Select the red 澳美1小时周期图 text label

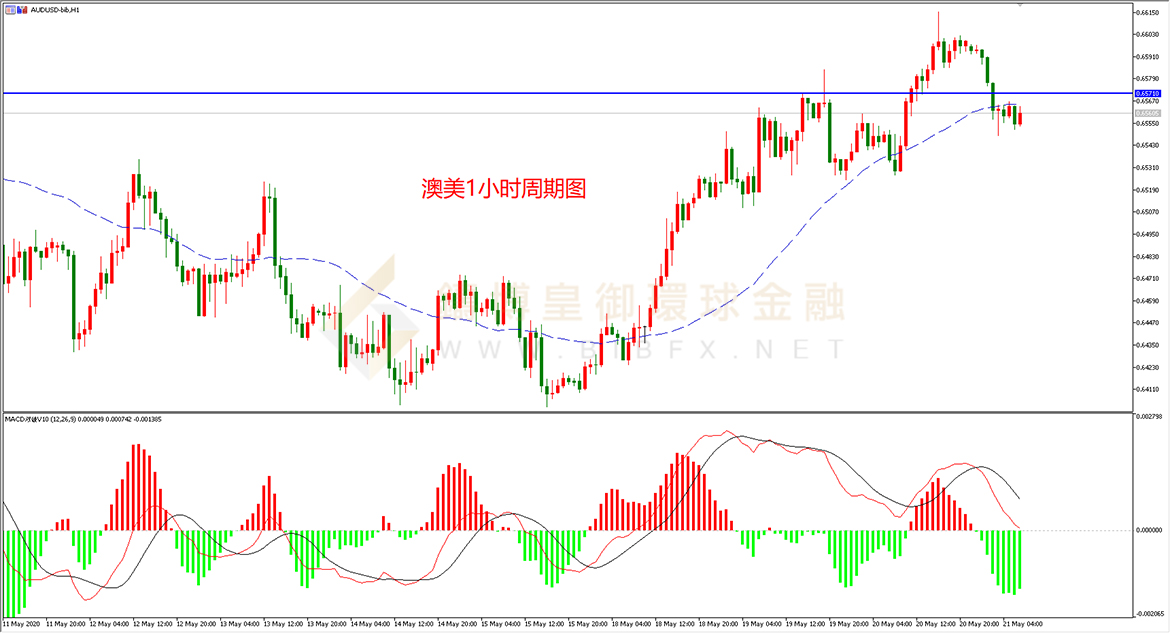coord(504,188)
